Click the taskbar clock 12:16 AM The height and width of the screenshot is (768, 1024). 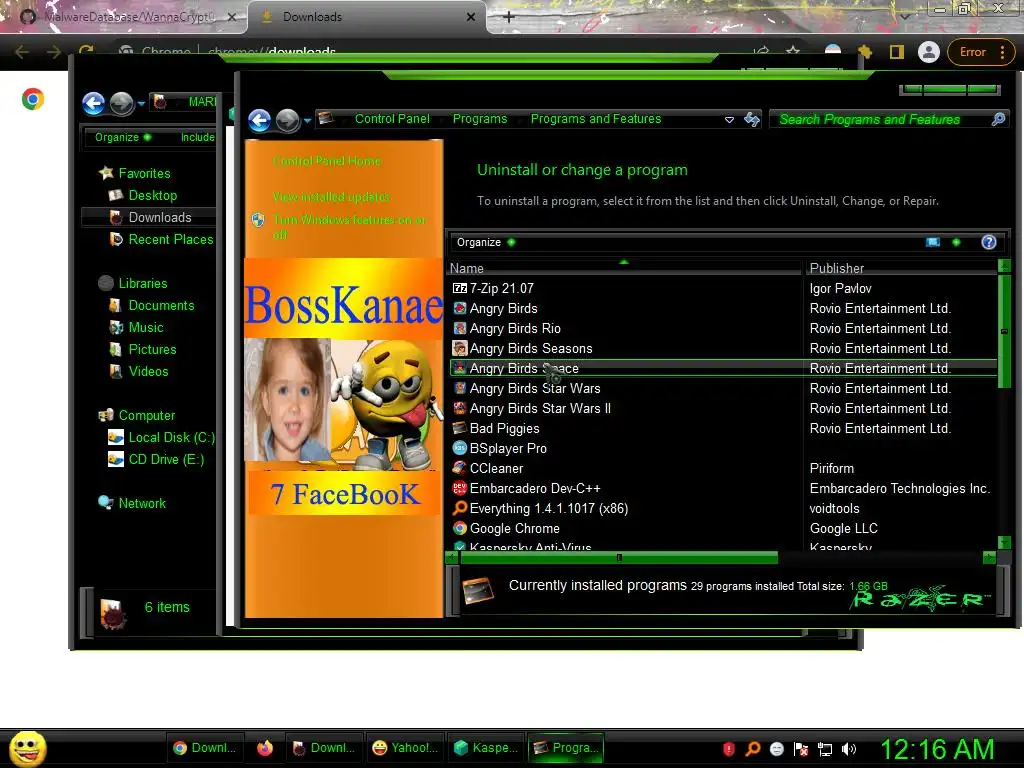tap(937, 749)
